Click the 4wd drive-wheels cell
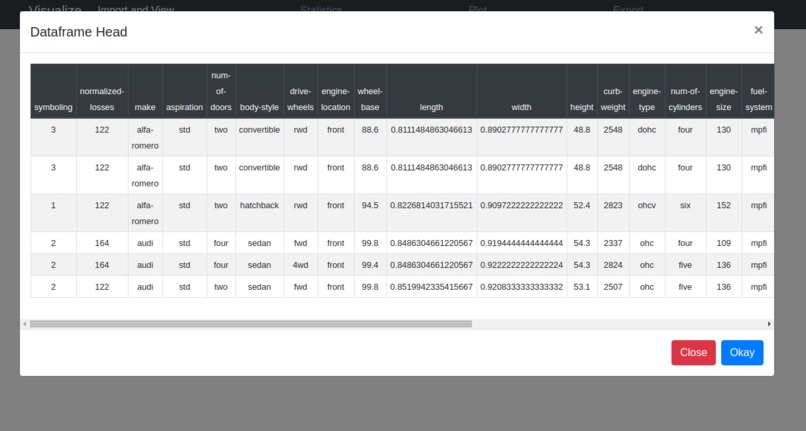The height and width of the screenshot is (431, 806). point(301,265)
